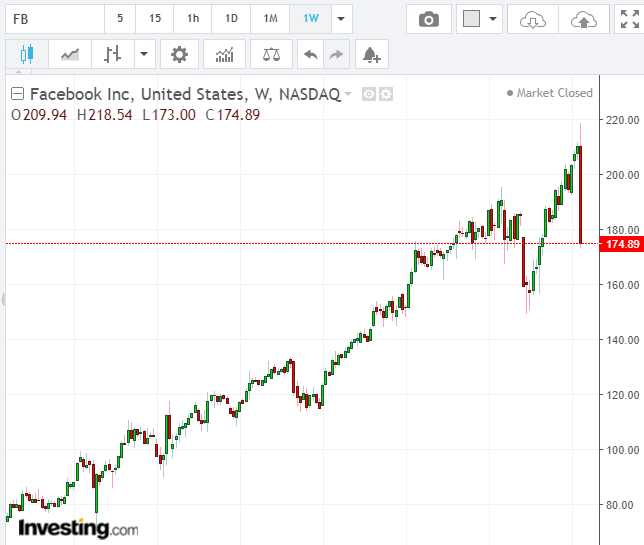The width and height of the screenshot is (644, 545).
Task: Expand the more timeframes dropdown
Action: (342, 19)
